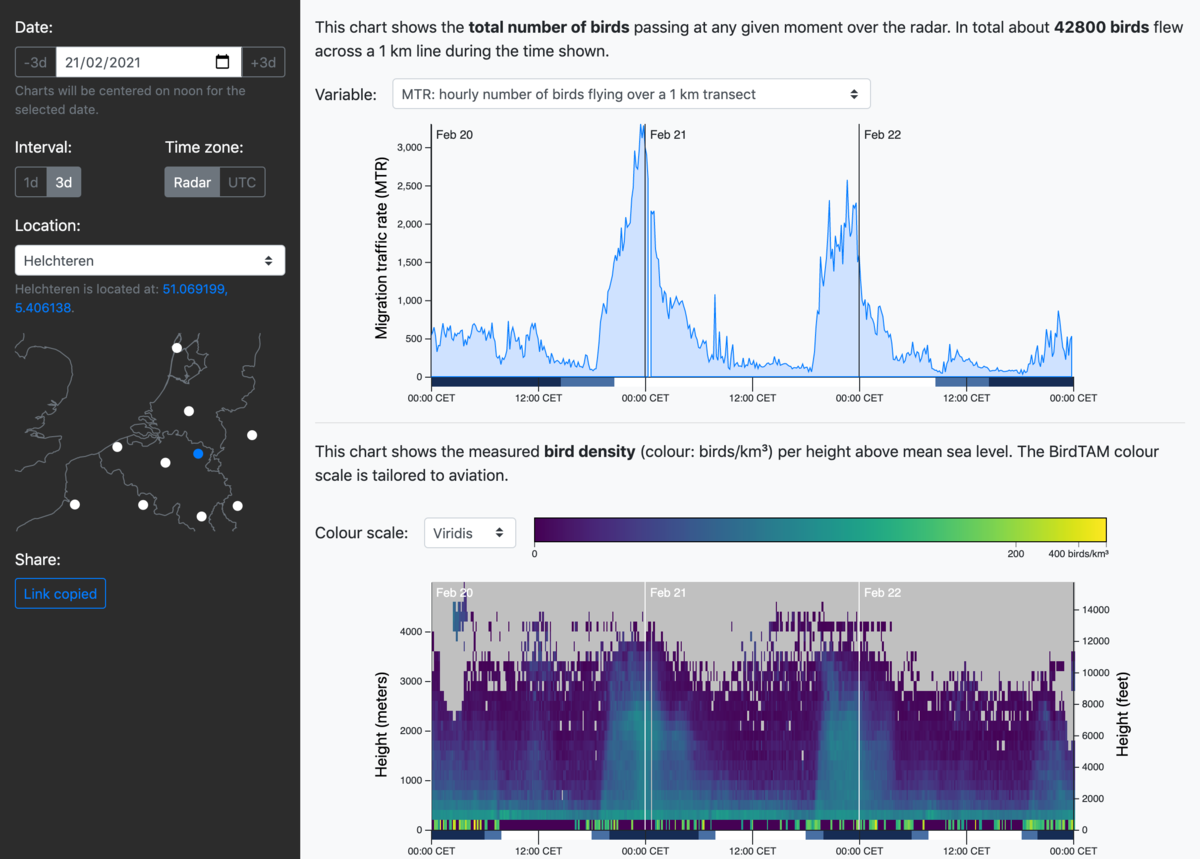Set time zone to UTC
Image resolution: width=1200 pixels, height=859 pixels.
pyautogui.click(x=242, y=182)
